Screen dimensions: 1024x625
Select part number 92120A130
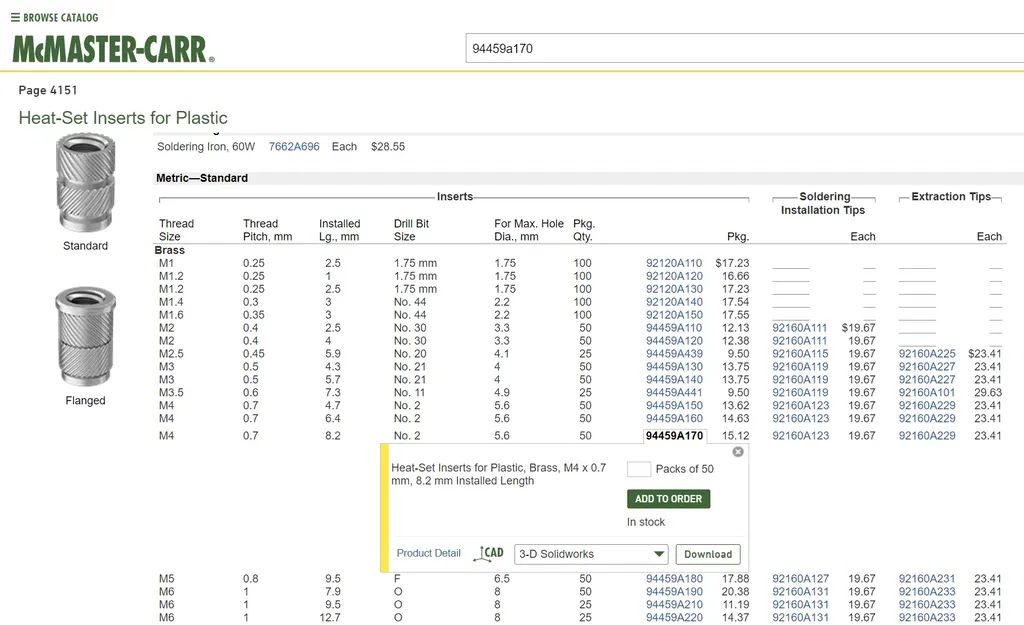coord(674,289)
